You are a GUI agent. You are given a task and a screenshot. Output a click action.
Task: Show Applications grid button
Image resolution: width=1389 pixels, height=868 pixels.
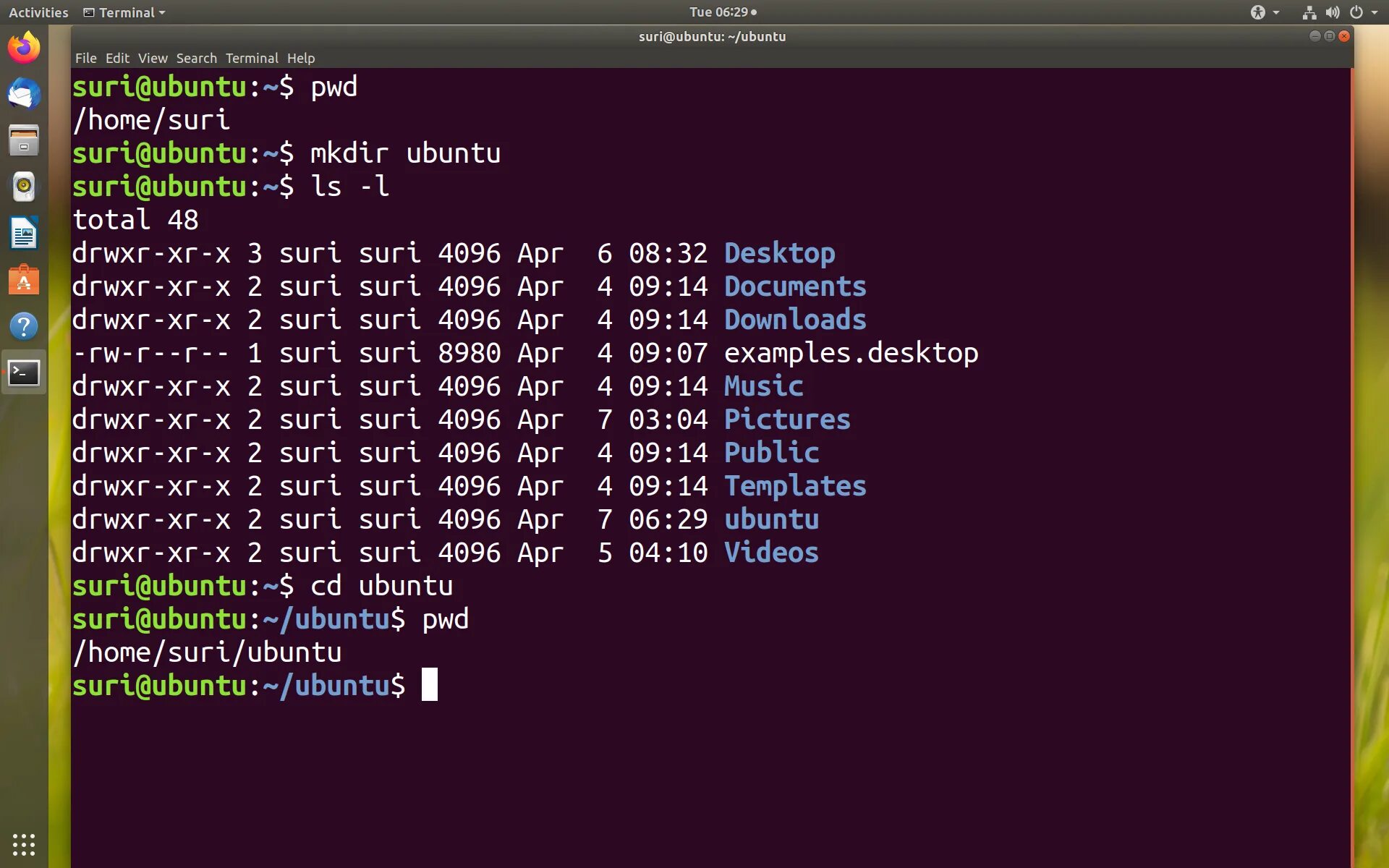coord(24,843)
